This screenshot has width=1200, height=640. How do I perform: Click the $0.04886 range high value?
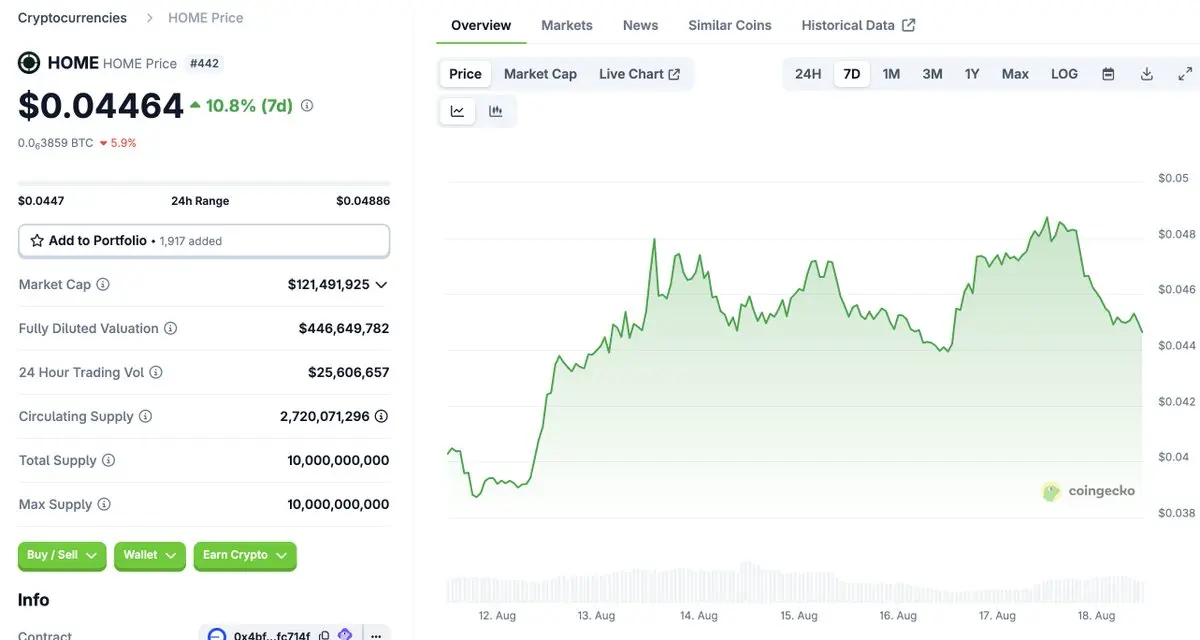[x=363, y=201]
